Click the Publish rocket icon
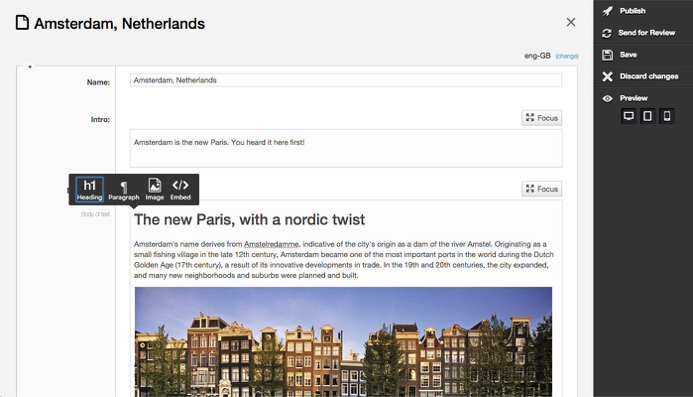This screenshot has height=397, width=693. tap(608, 11)
